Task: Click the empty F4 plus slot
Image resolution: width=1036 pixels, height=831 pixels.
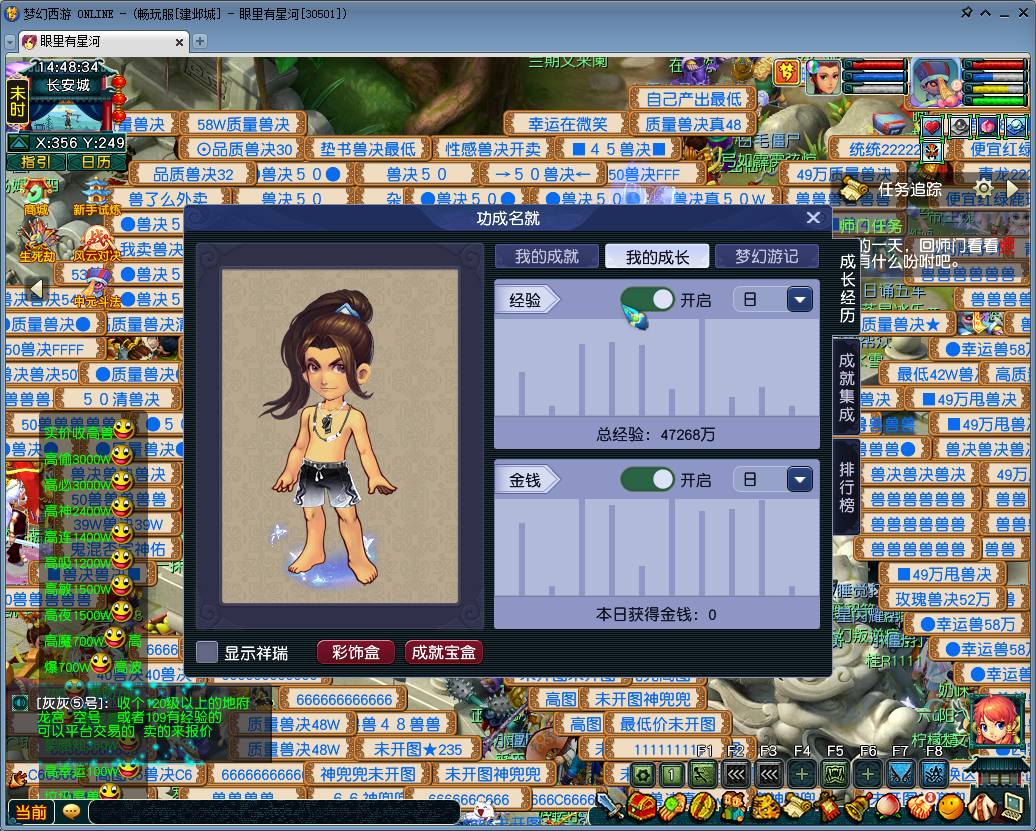Action: pyautogui.click(x=801, y=774)
